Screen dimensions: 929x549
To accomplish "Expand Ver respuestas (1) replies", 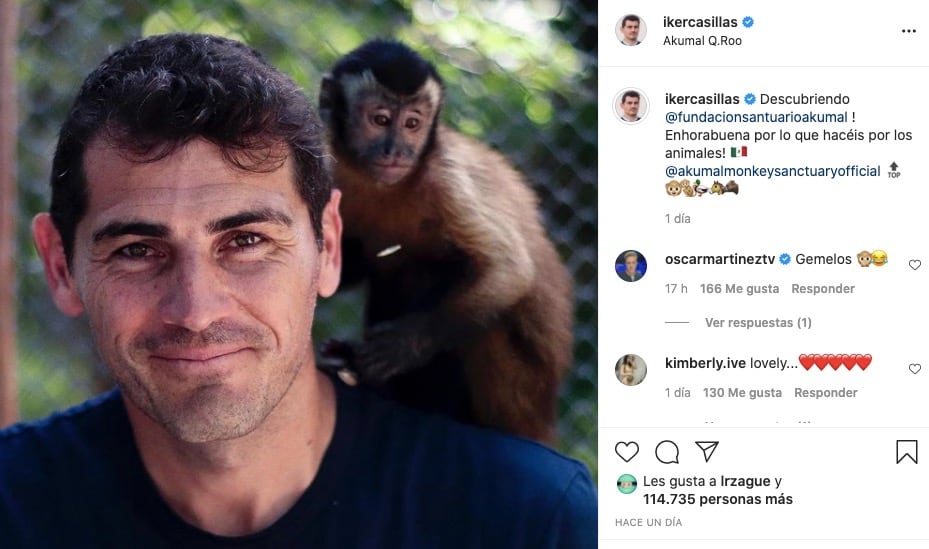I will (x=758, y=323).
